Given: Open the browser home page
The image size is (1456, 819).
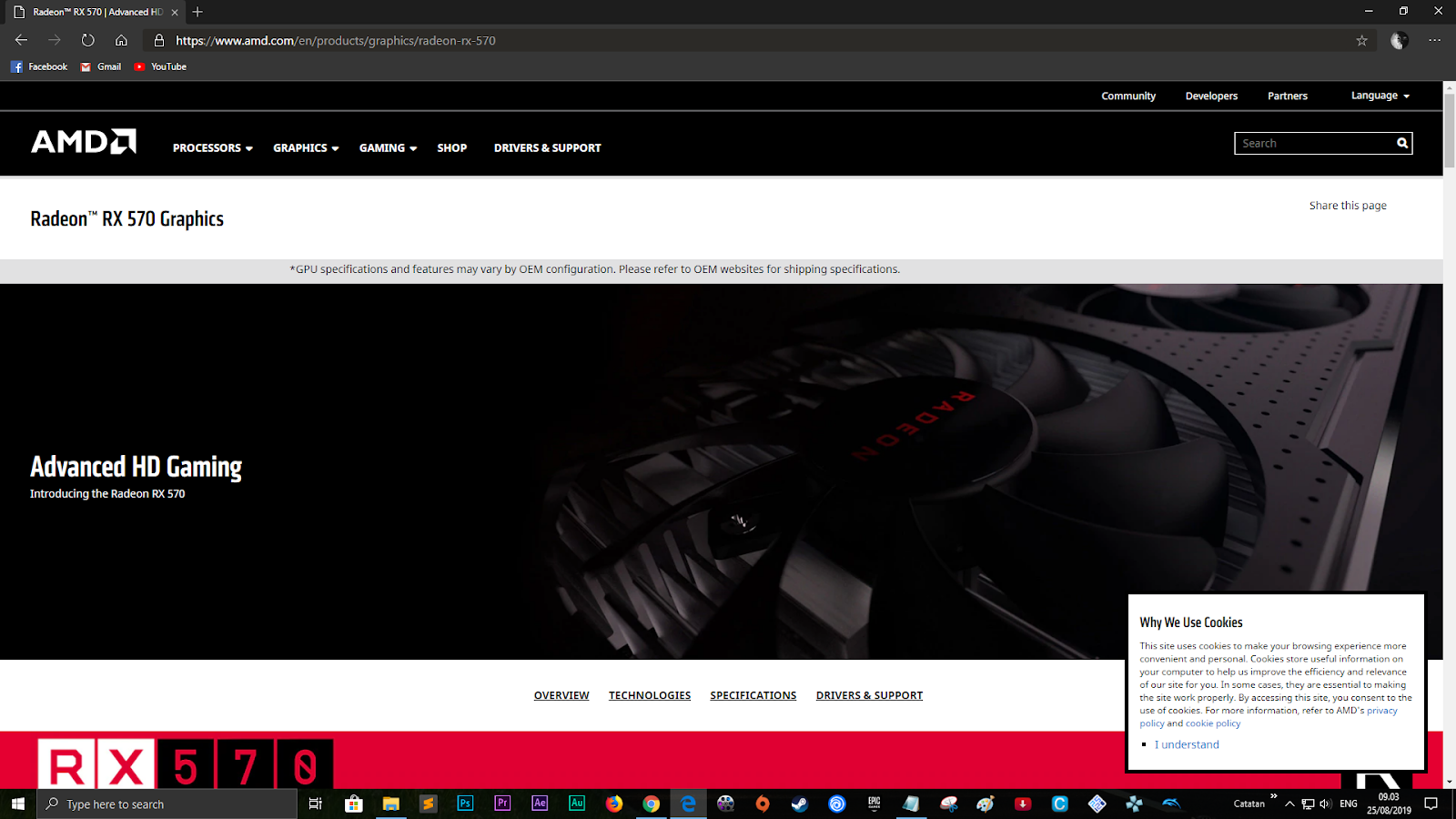Looking at the screenshot, I should coord(121,40).
